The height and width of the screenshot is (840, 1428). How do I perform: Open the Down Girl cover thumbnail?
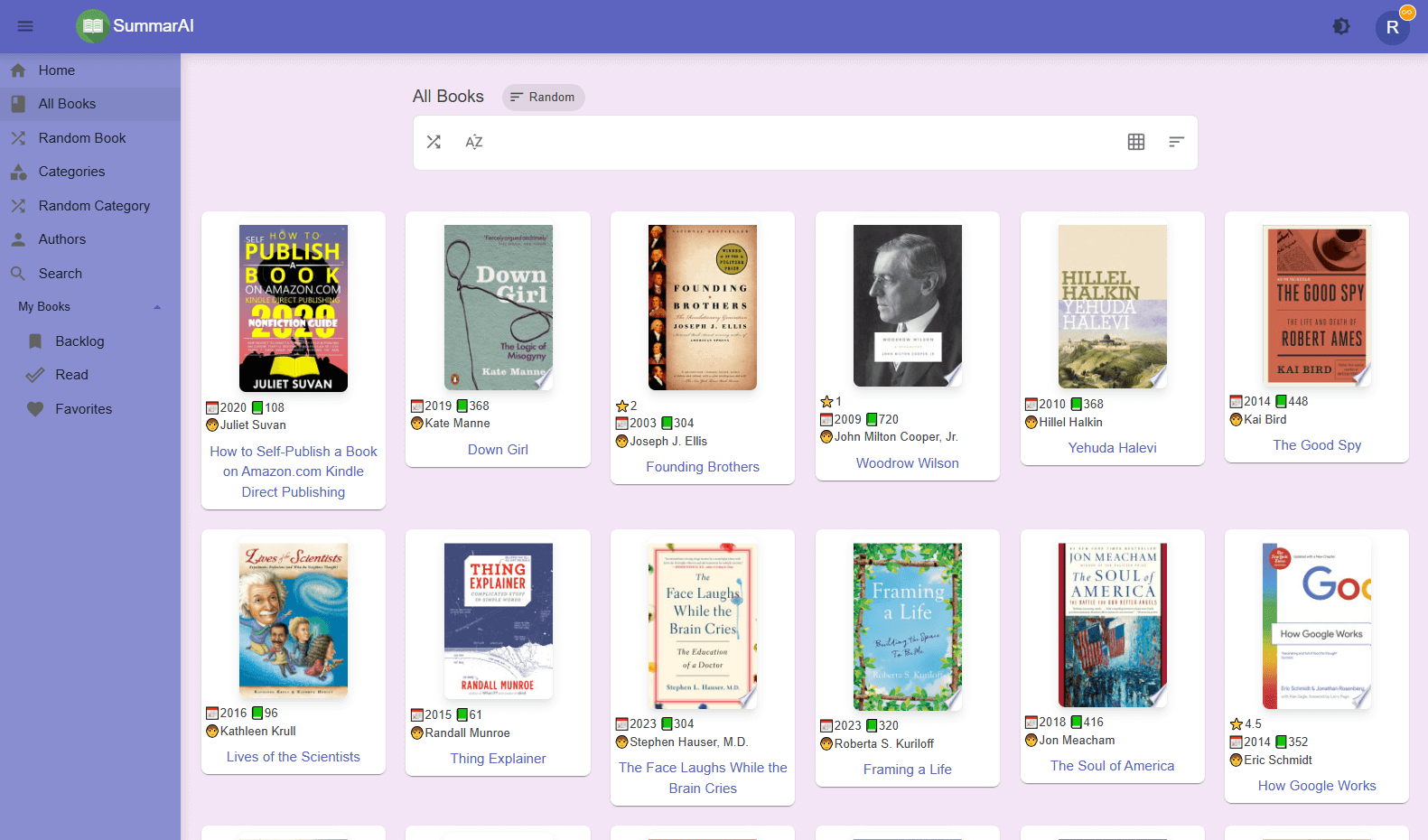point(499,307)
